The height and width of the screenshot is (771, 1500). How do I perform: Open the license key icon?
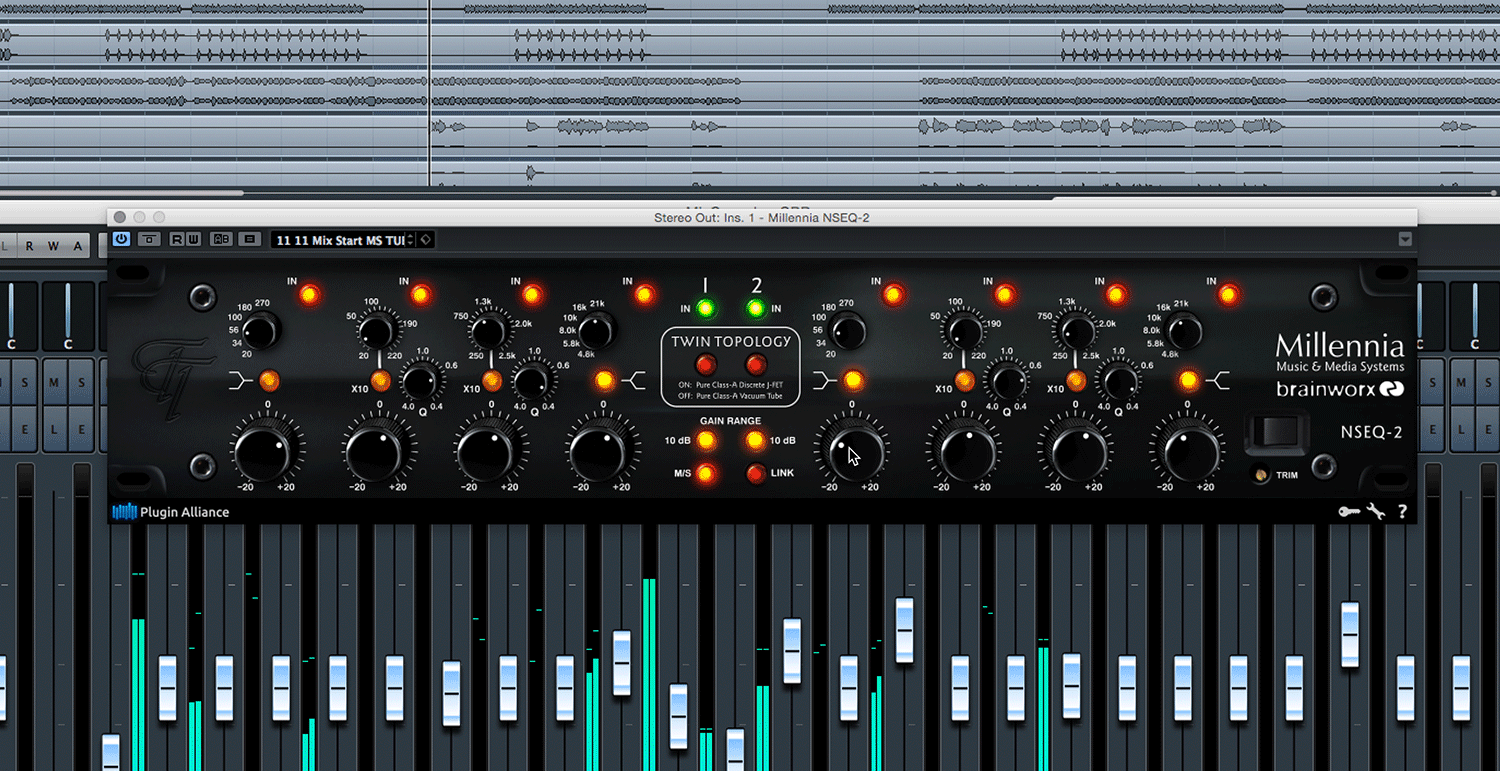click(x=1349, y=512)
